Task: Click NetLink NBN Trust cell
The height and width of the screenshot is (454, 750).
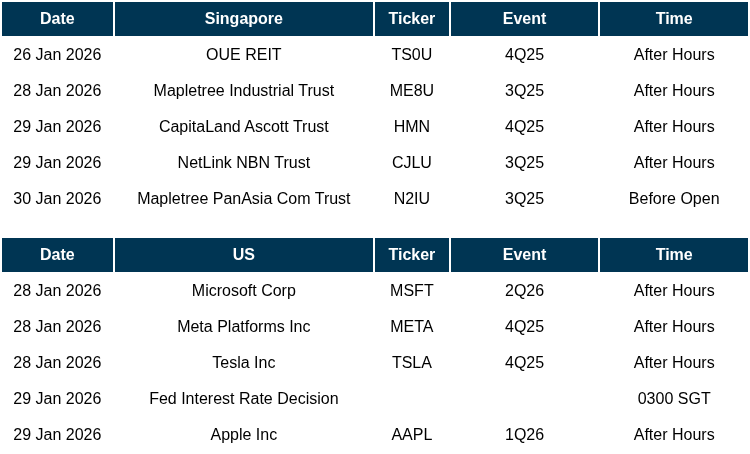Action: point(243,163)
